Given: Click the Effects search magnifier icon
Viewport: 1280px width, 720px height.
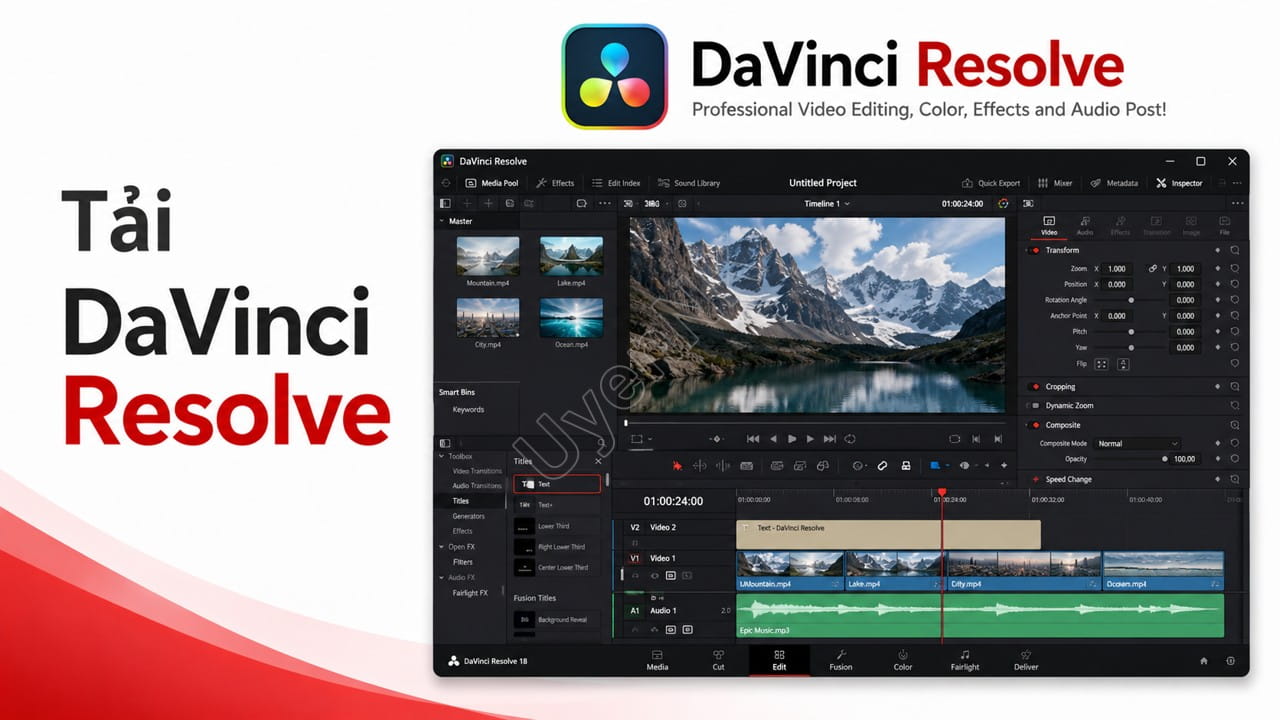Looking at the screenshot, I should point(601,443).
